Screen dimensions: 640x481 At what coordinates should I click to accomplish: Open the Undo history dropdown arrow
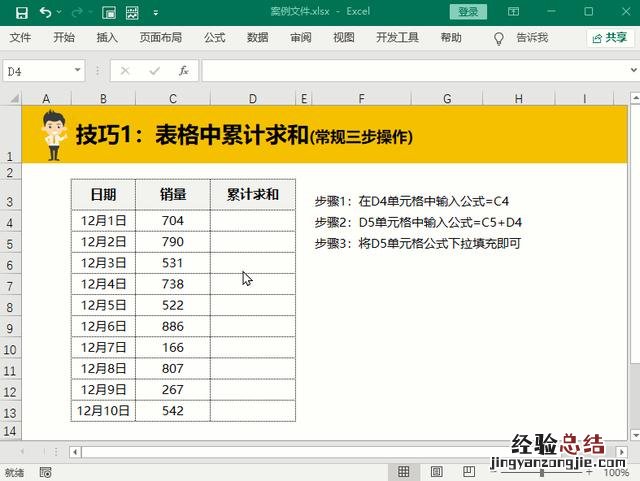[x=62, y=12]
